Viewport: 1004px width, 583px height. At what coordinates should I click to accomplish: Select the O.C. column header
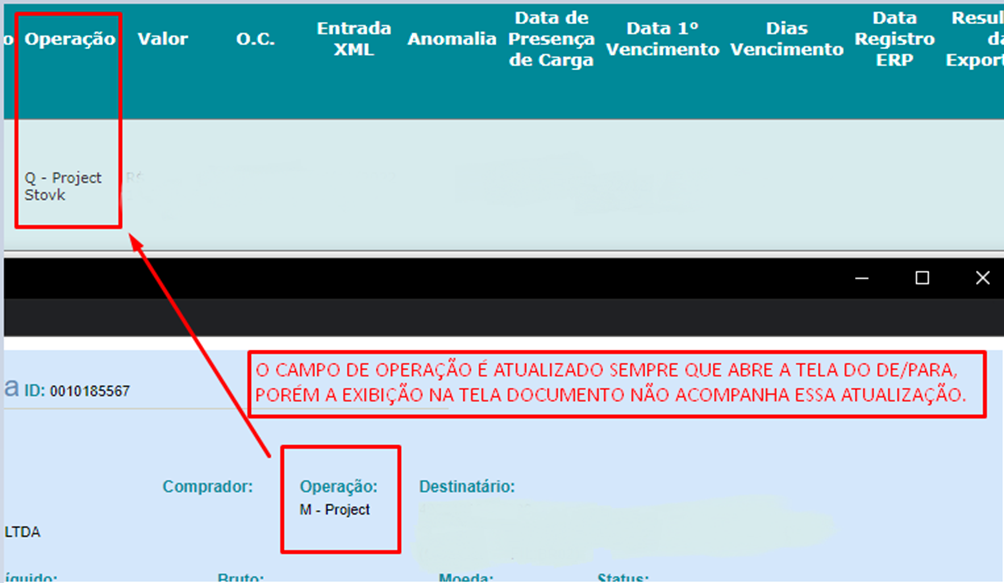tap(255, 39)
